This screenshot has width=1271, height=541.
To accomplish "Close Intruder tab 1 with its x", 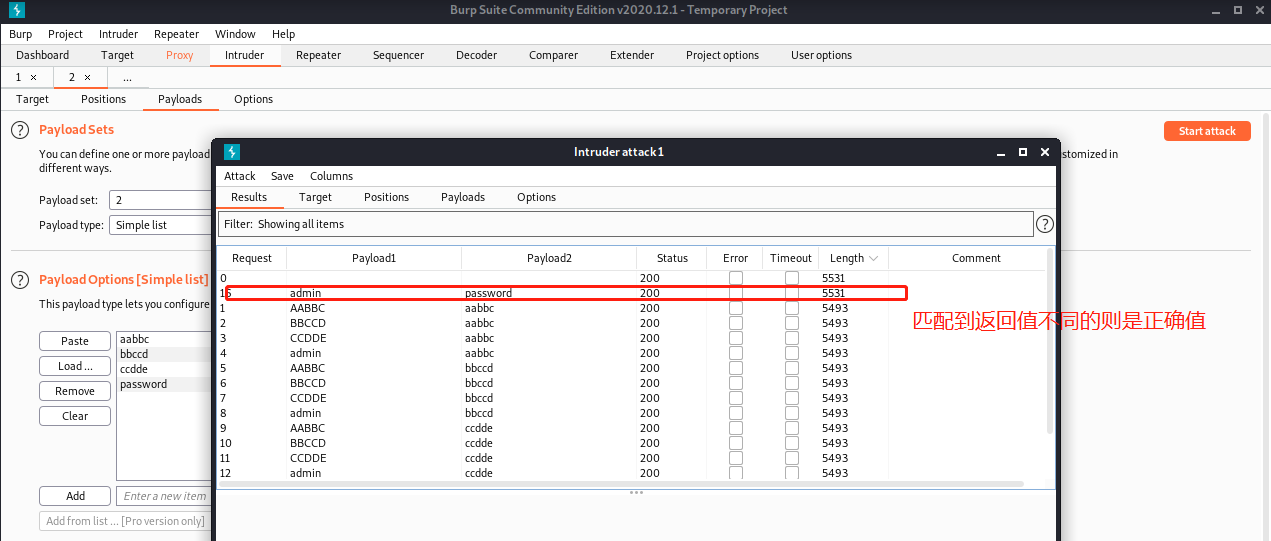I will pos(33,77).
